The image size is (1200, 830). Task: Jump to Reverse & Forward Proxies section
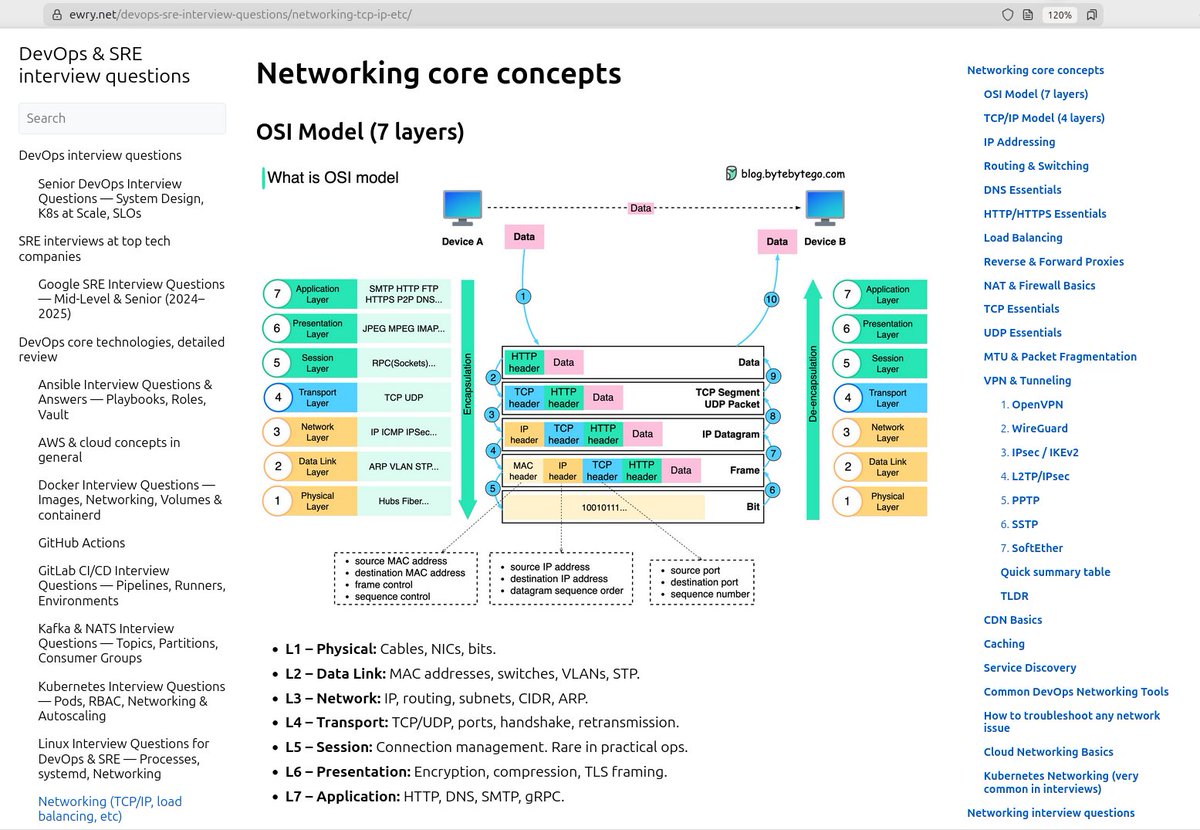coord(1053,262)
